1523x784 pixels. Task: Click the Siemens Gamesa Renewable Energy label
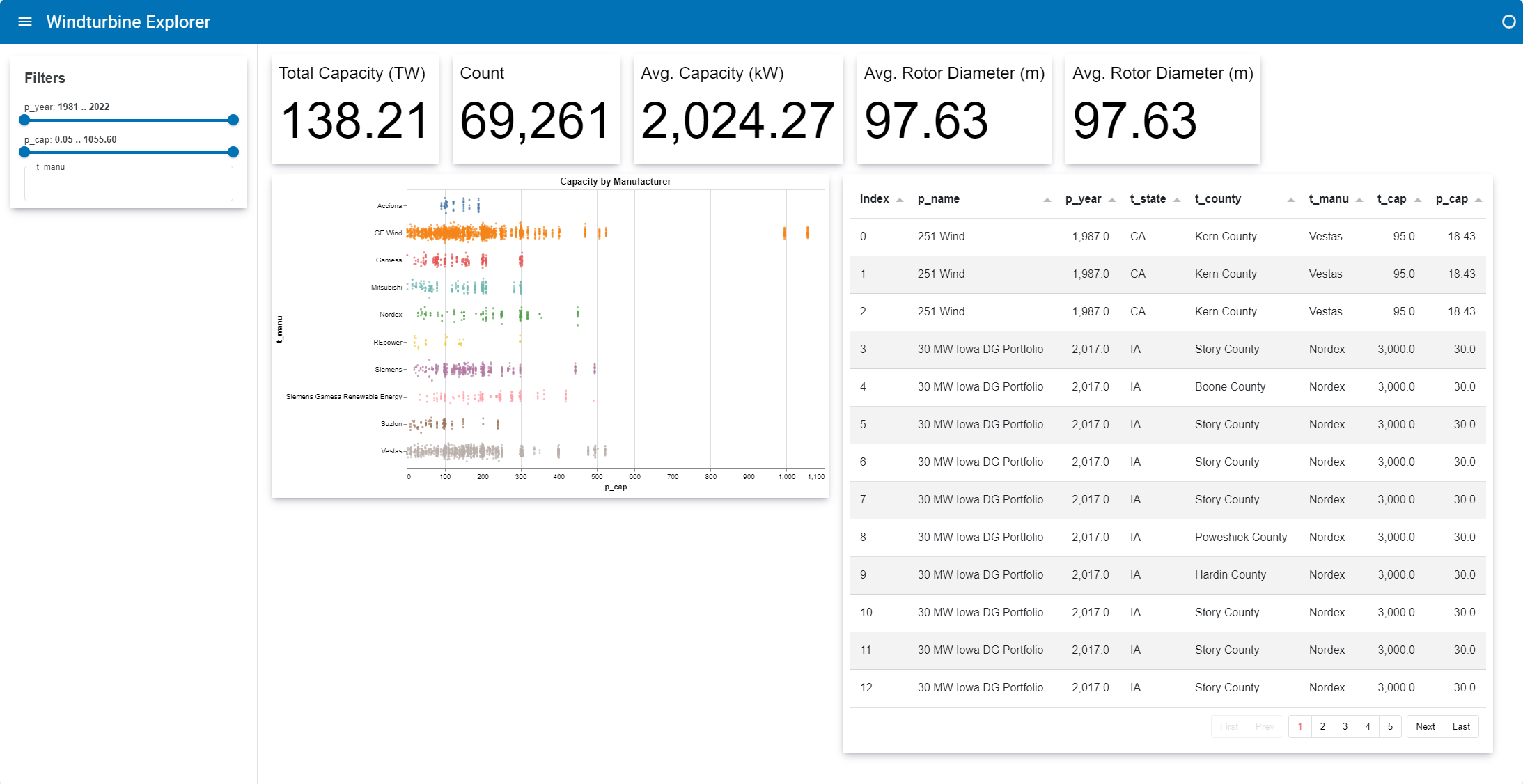pyautogui.click(x=344, y=397)
